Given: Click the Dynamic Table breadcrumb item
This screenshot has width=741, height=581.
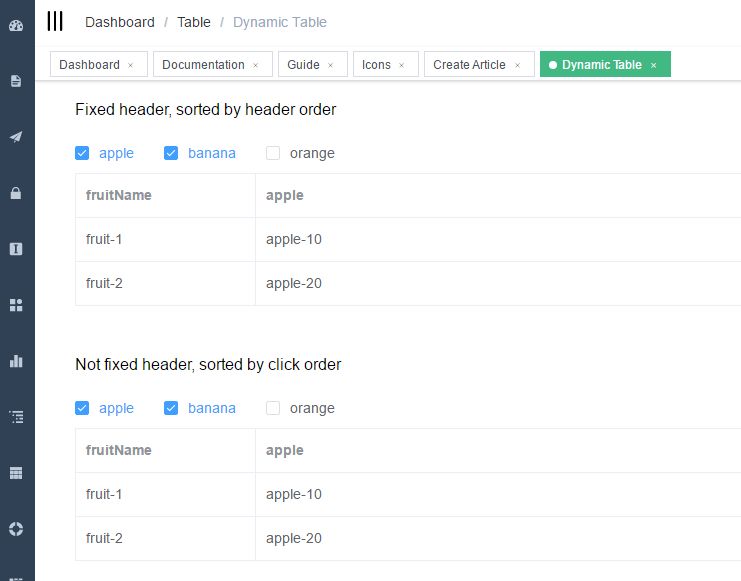Looking at the screenshot, I should (280, 22).
